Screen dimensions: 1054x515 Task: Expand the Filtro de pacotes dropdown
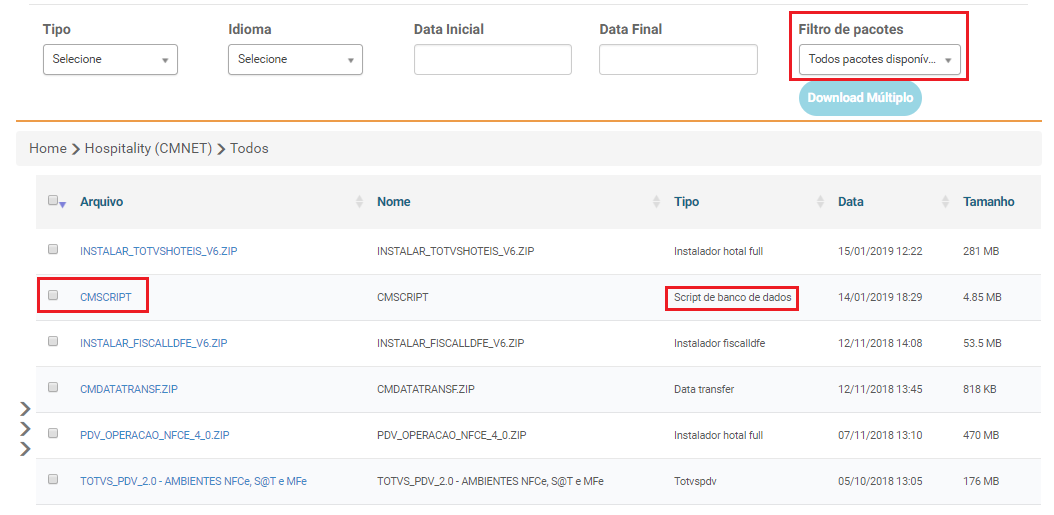pos(879,59)
